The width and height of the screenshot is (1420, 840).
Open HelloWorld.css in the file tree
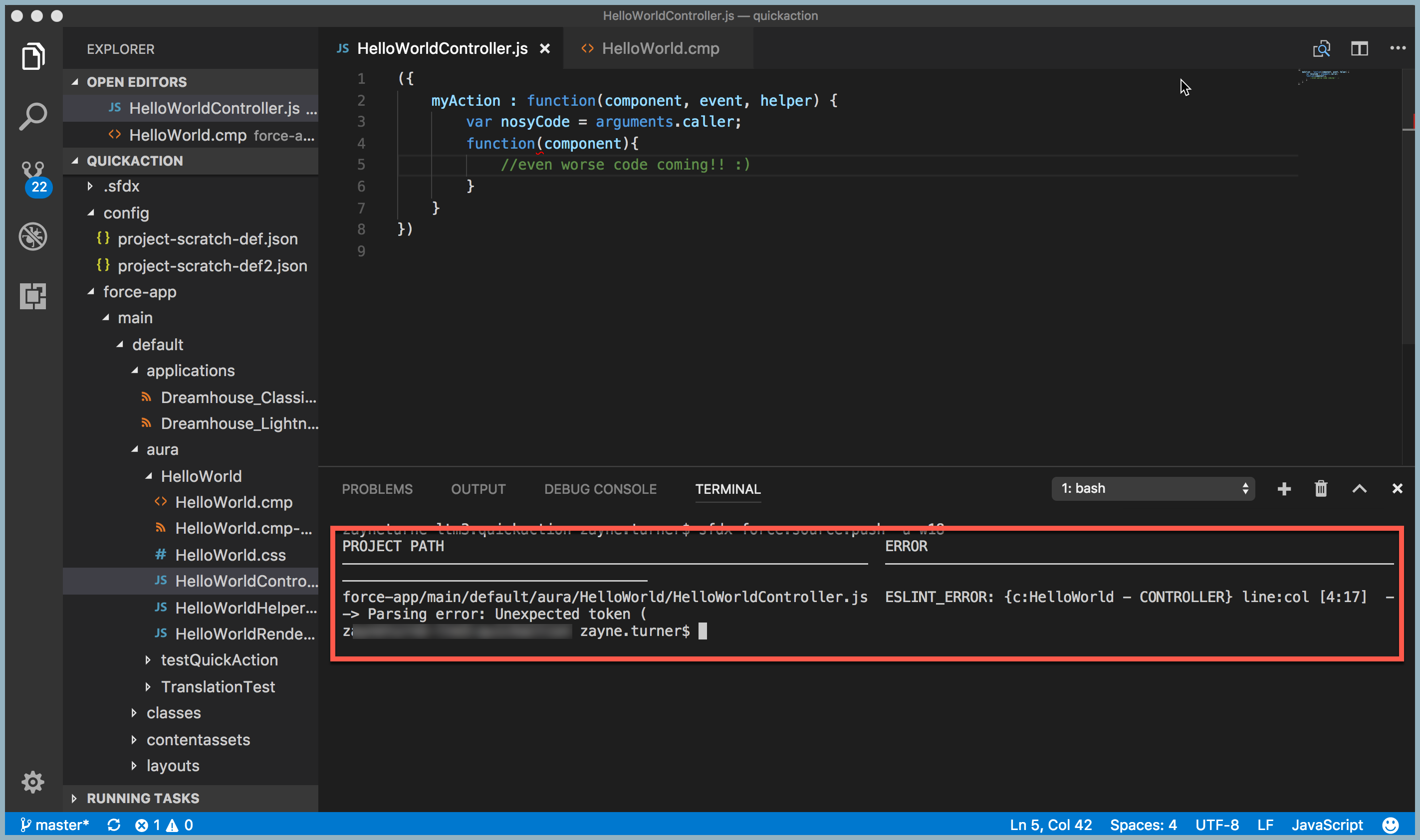click(230, 555)
